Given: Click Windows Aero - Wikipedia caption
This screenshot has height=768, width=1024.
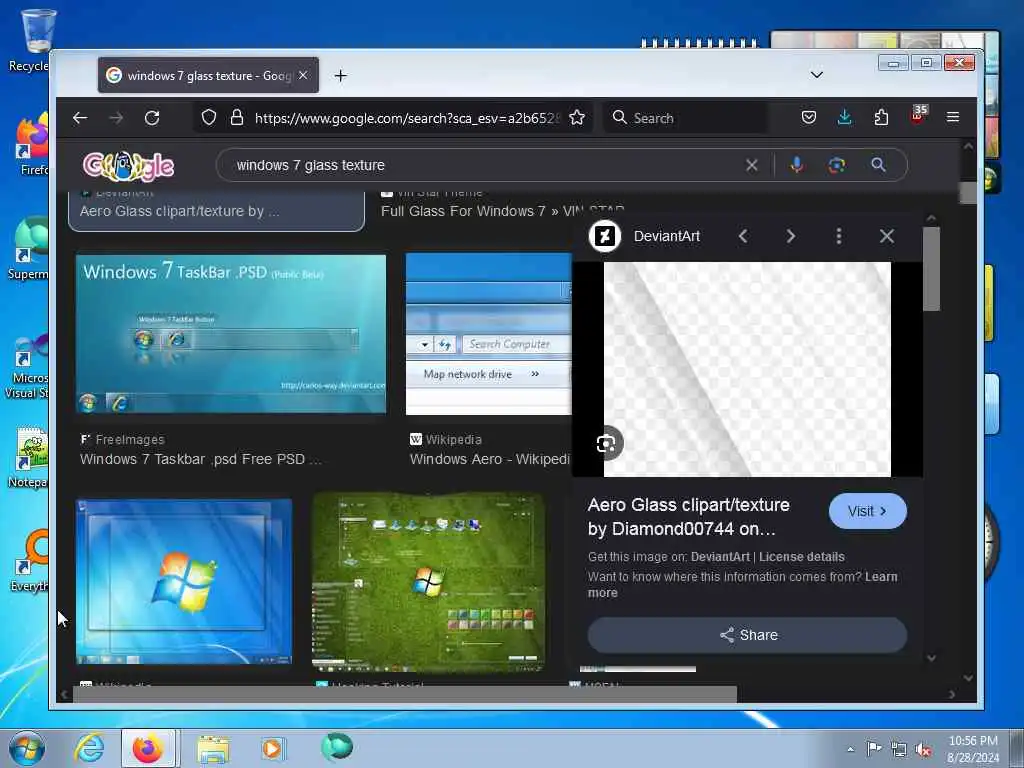Looking at the screenshot, I should coord(489,459).
